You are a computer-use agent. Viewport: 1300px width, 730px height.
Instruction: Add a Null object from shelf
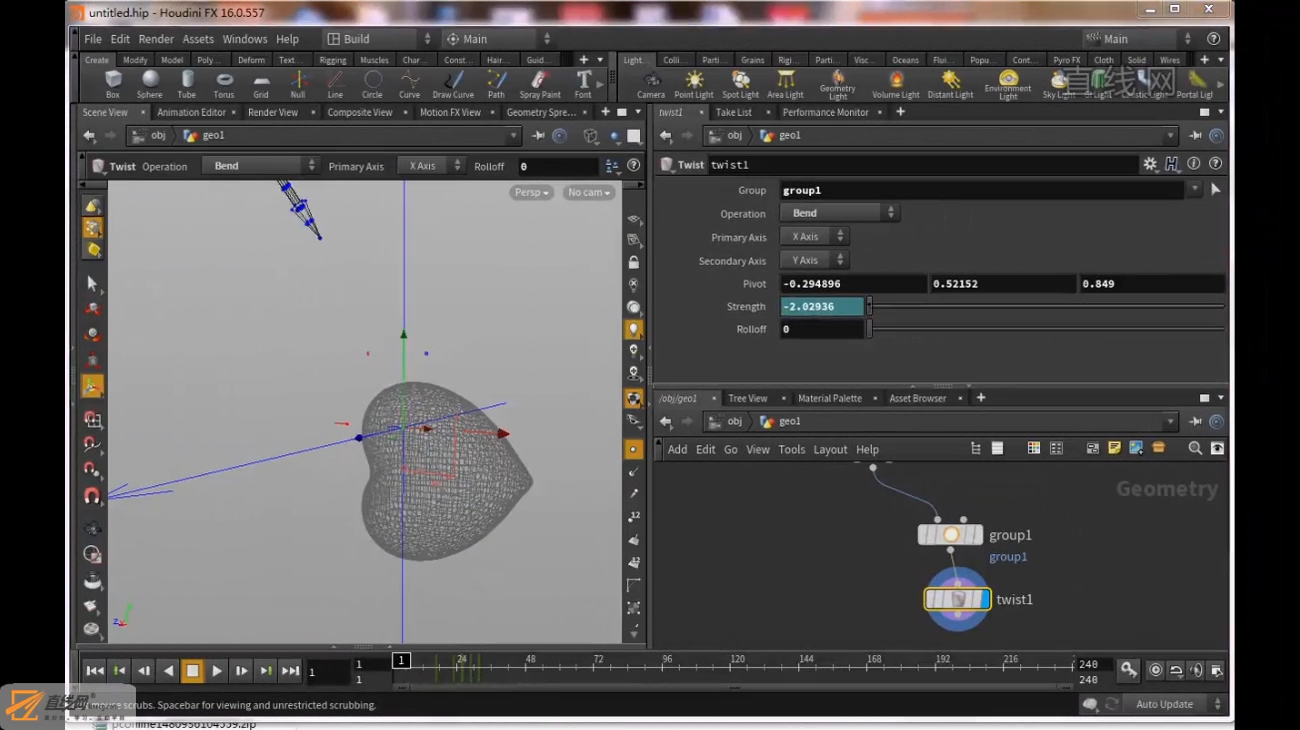click(x=298, y=84)
